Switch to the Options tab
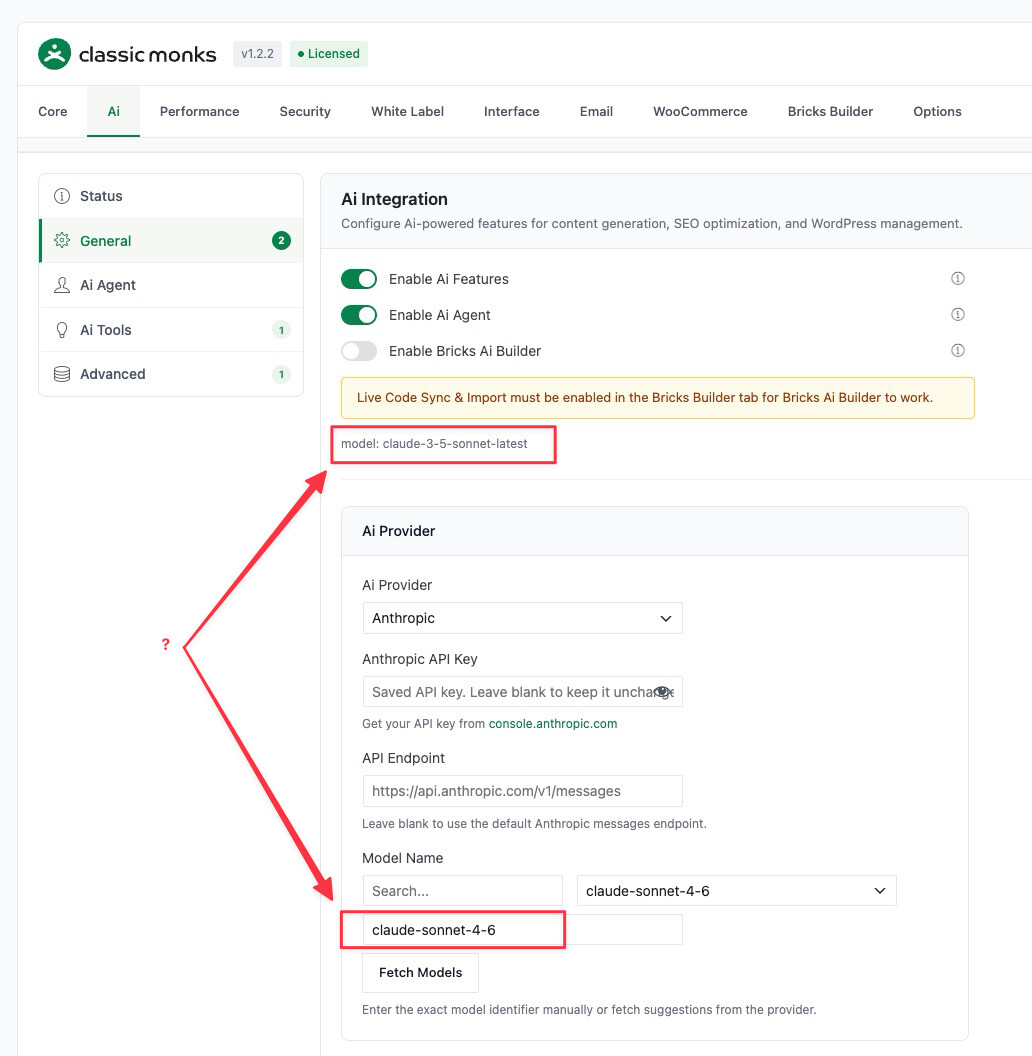1032x1056 pixels. pos(937,111)
